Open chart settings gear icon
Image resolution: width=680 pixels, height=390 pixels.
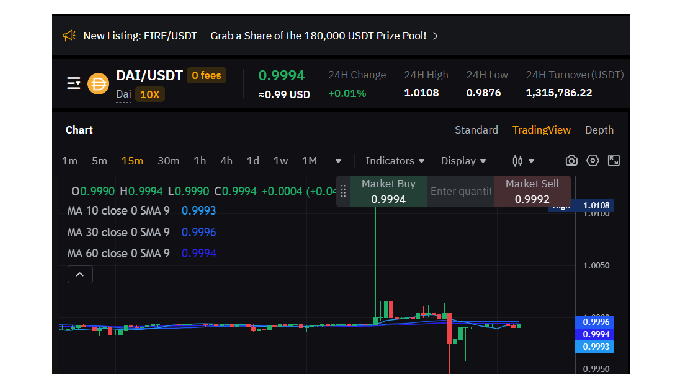tap(592, 161)
